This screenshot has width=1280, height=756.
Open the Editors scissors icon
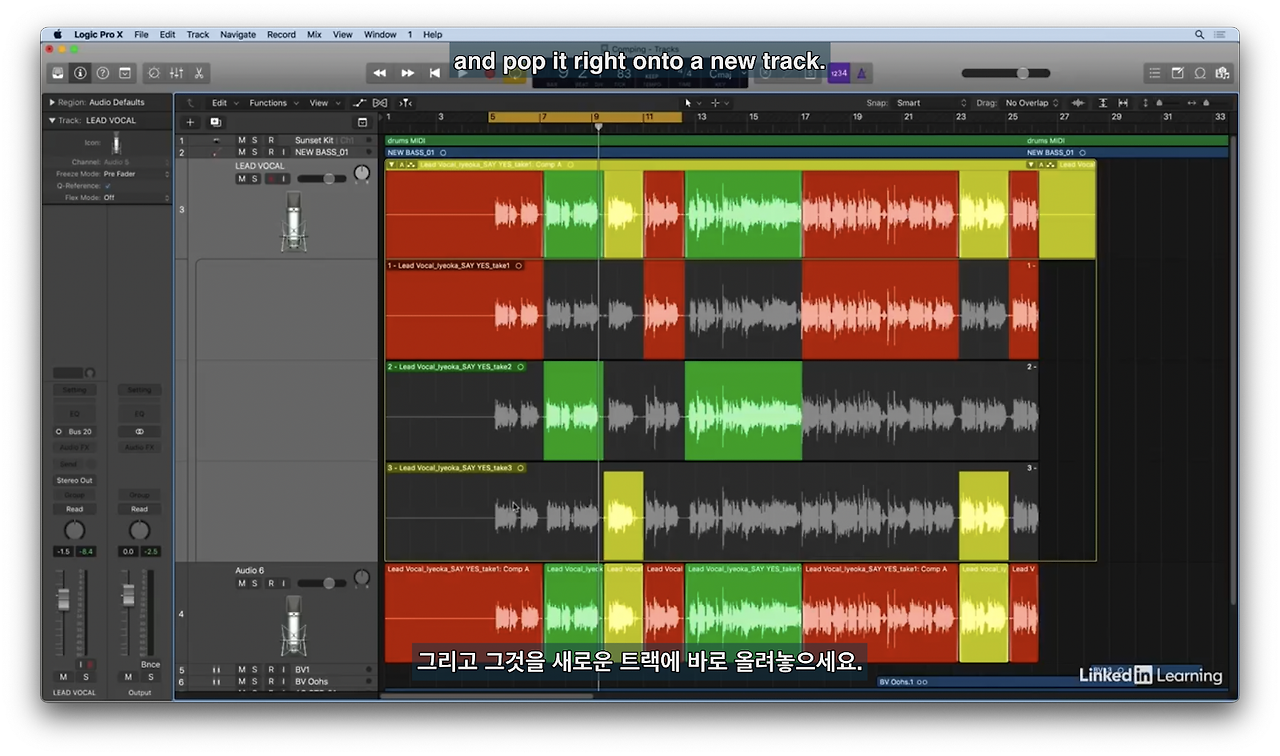pyautogui.click(x=199, y=73)
